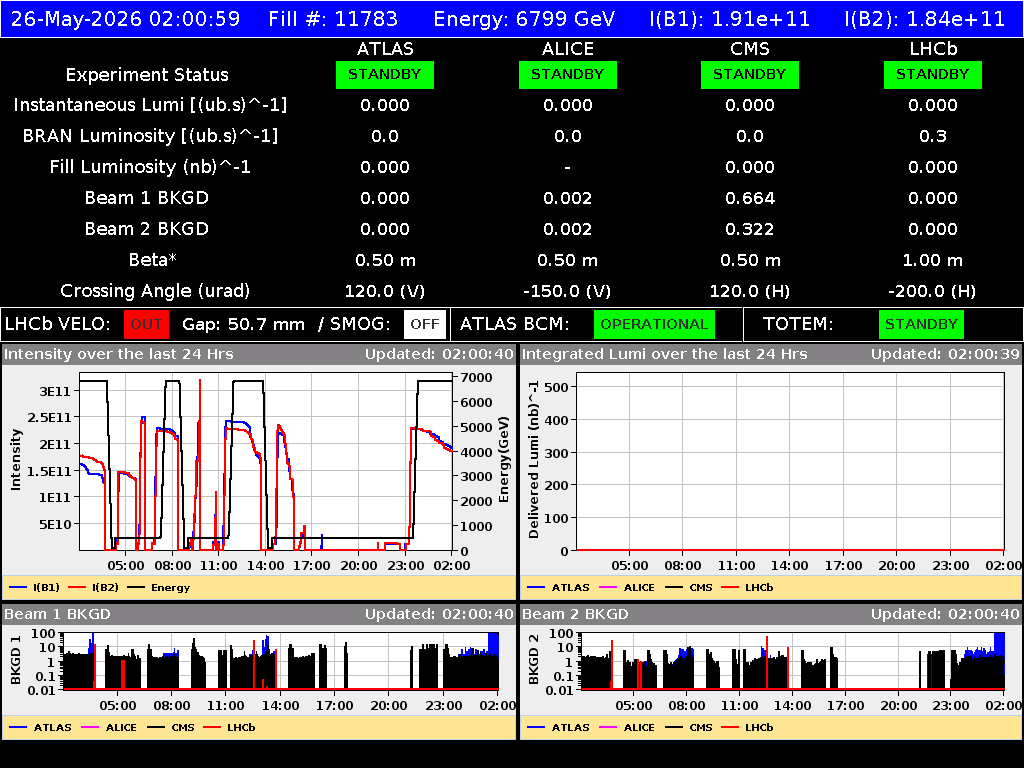Viewport: 1024px width, 768px height.
Task: Click LHCb crossing angle -200.0 (H)
Action: [933, 291]
